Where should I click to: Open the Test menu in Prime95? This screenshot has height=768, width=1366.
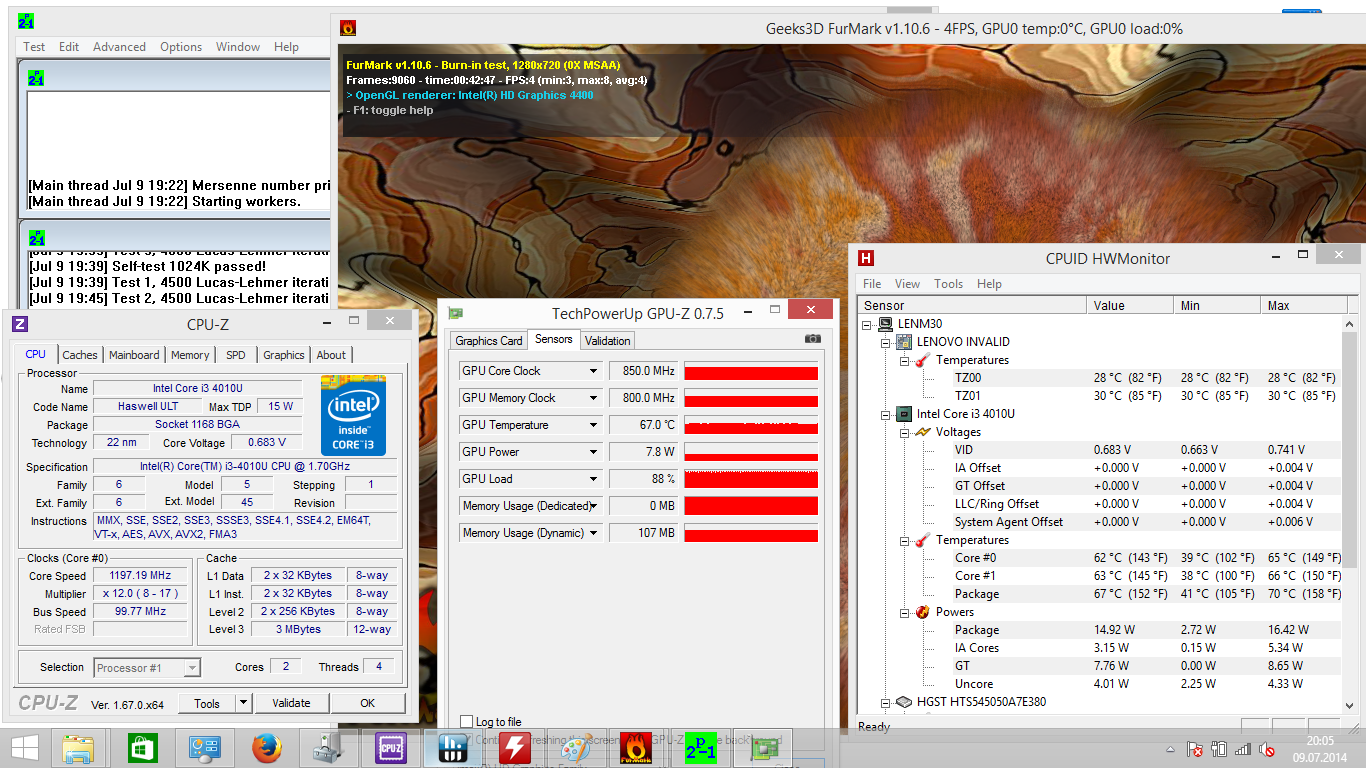34,47
